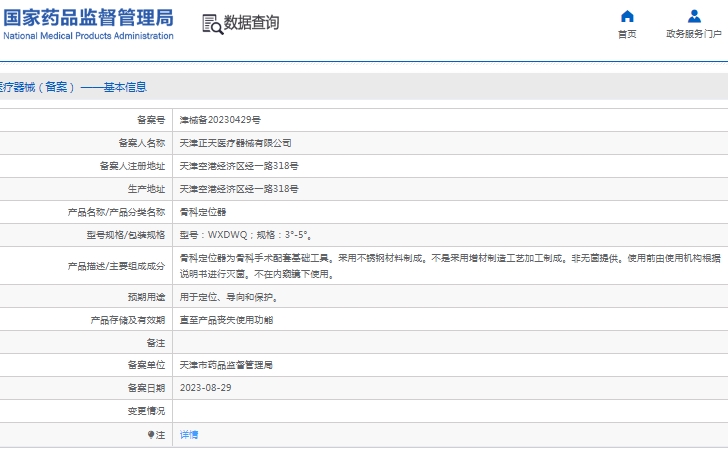Click the lightbulb icon next to 注
728x455 pixels.
[151, 435]
